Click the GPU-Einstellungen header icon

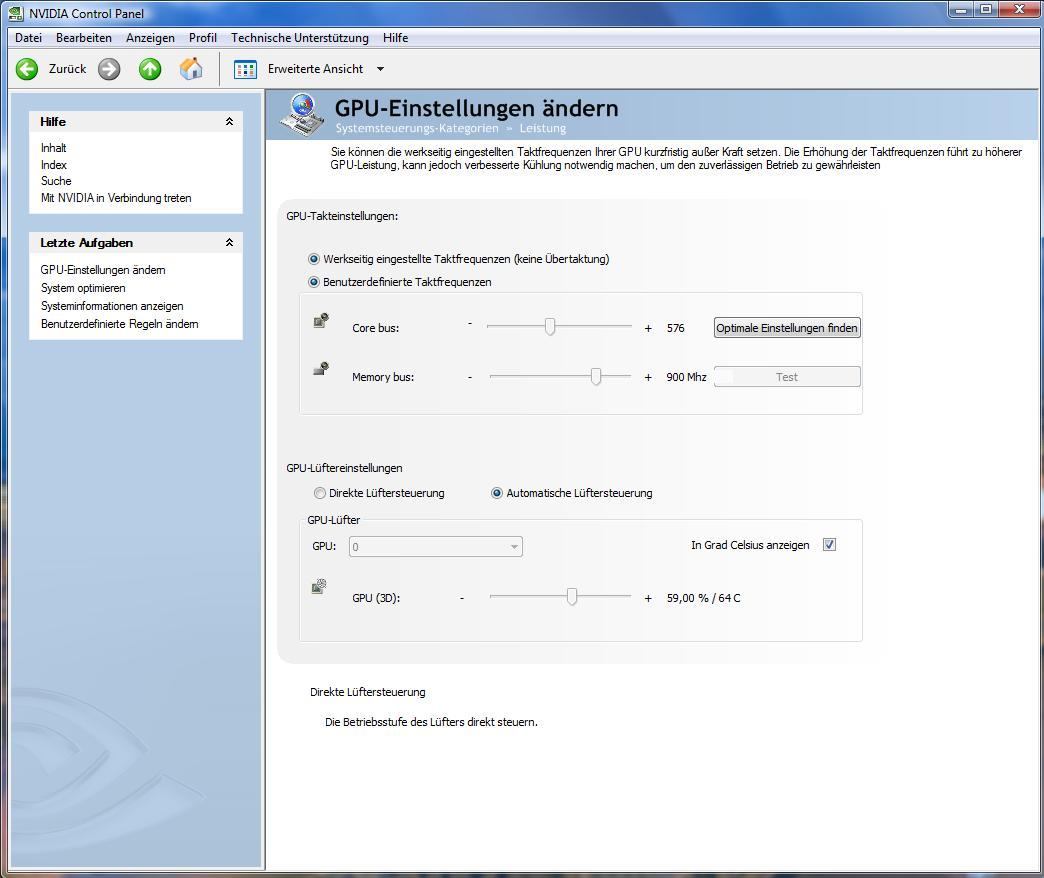pyautogui.click(x=303, y=114)
